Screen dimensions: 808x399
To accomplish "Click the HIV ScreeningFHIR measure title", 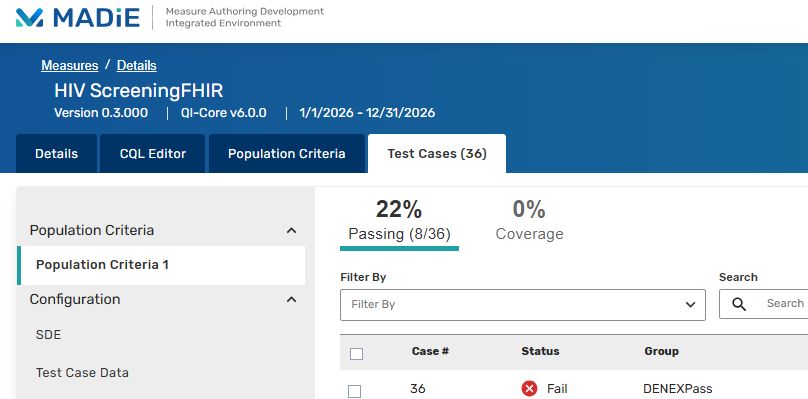I will [139, 91].
